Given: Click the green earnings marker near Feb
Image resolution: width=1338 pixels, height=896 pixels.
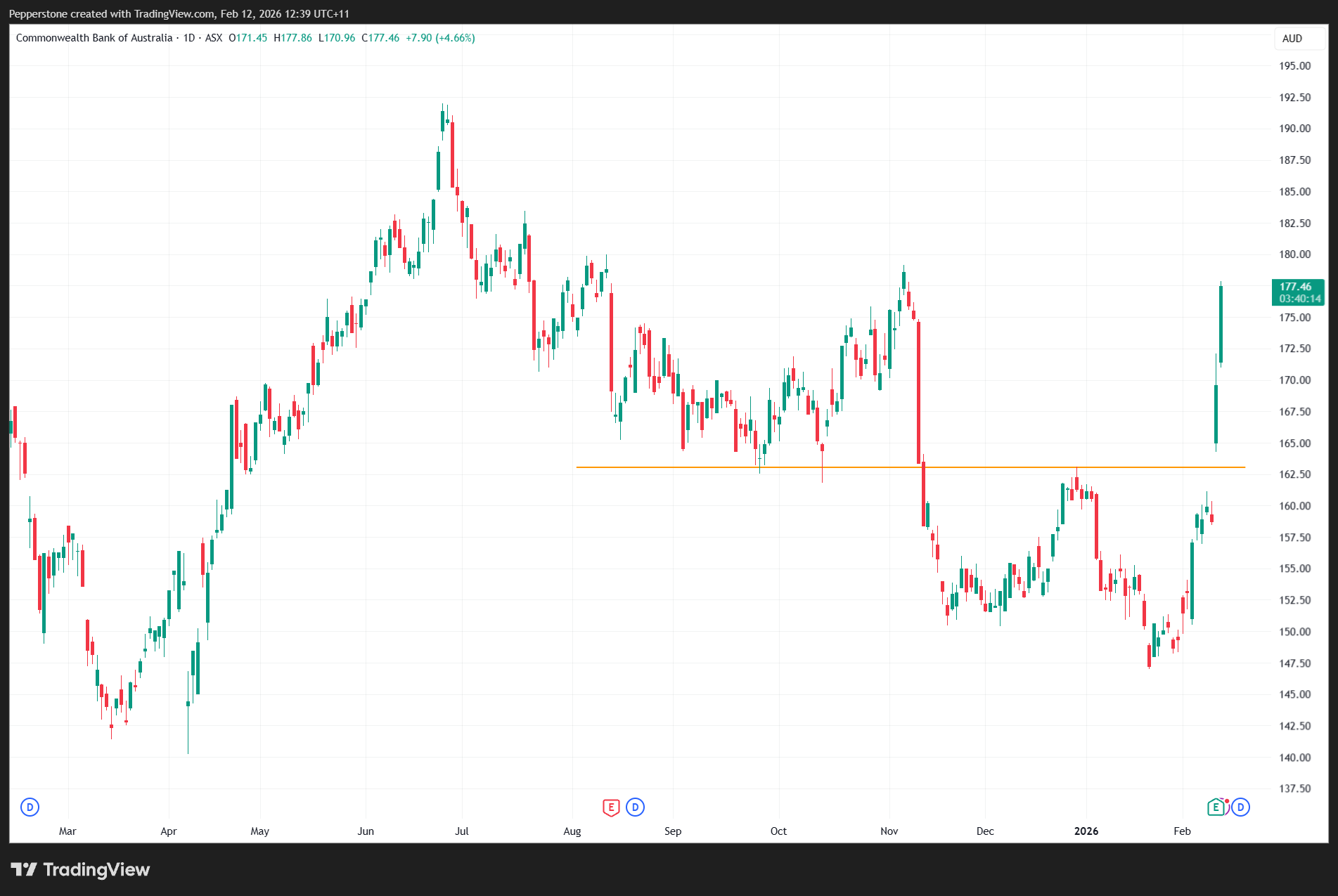Looking at the screenshot, I should (x=1216, y=807).
